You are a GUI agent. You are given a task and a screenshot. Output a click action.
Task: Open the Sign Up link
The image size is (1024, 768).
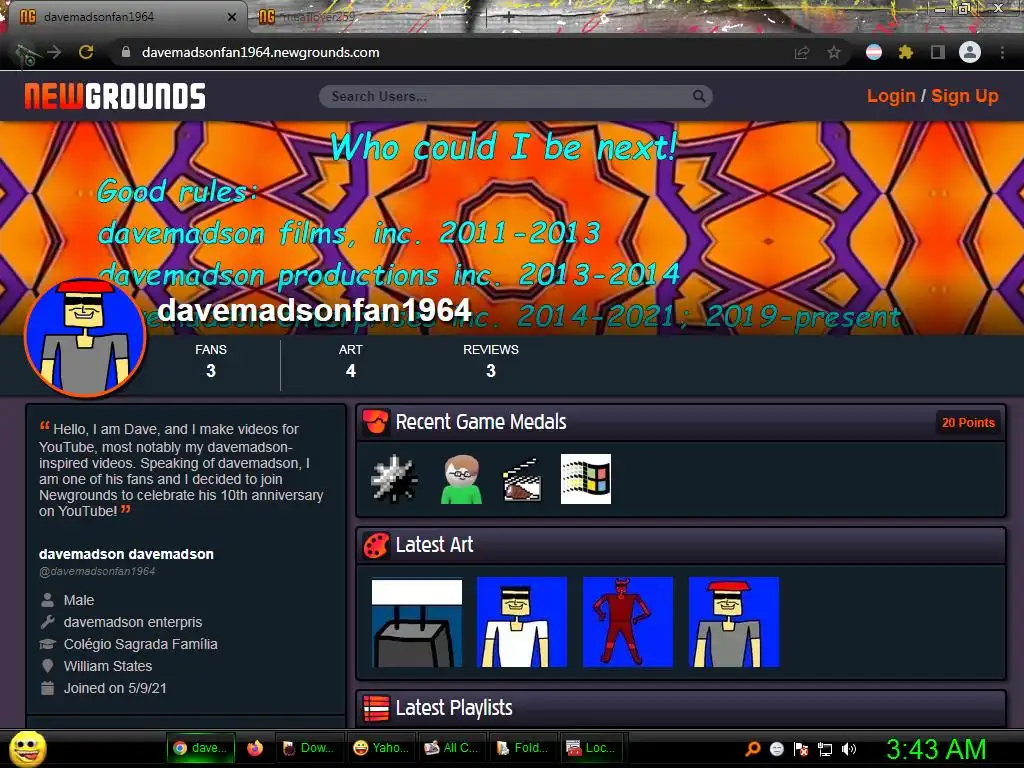pyautogui.click(x=965, y=96)
